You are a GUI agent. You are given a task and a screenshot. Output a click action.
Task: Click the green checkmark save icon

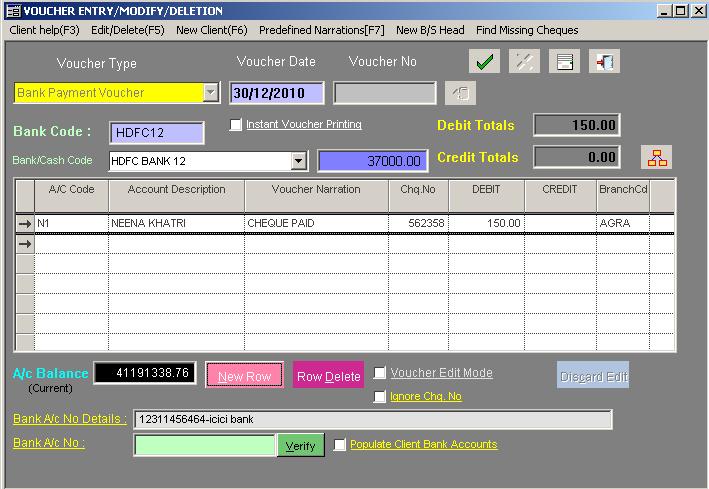point(485,62)
